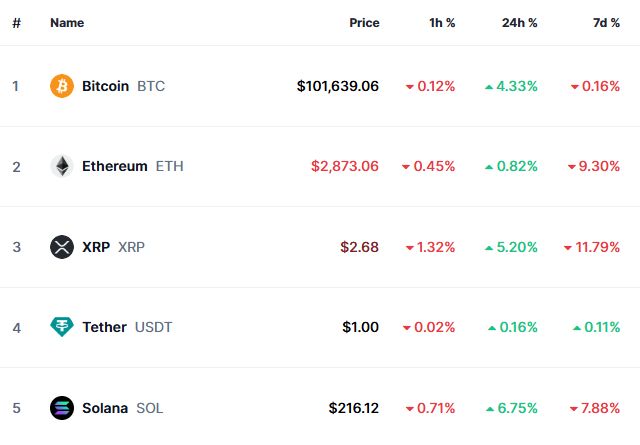Viewport: 640px width, 445px height.
Task: Sort table by Price column header
Action: click(x=364, y=23)
